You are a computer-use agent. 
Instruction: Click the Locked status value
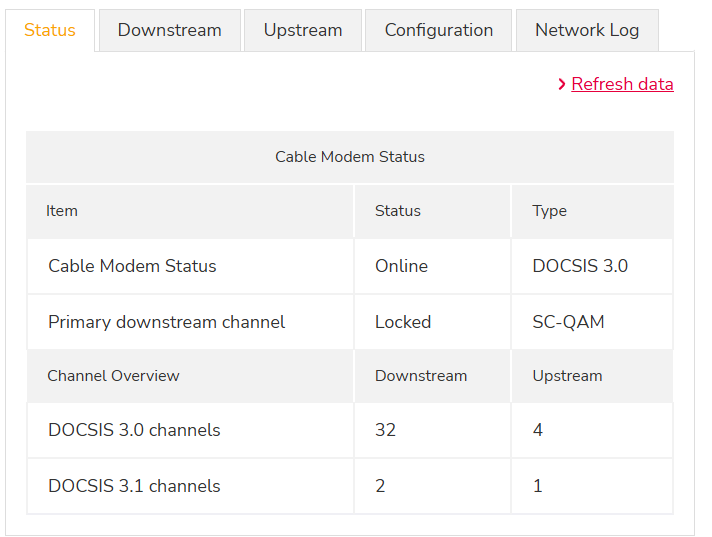[403, 322]
